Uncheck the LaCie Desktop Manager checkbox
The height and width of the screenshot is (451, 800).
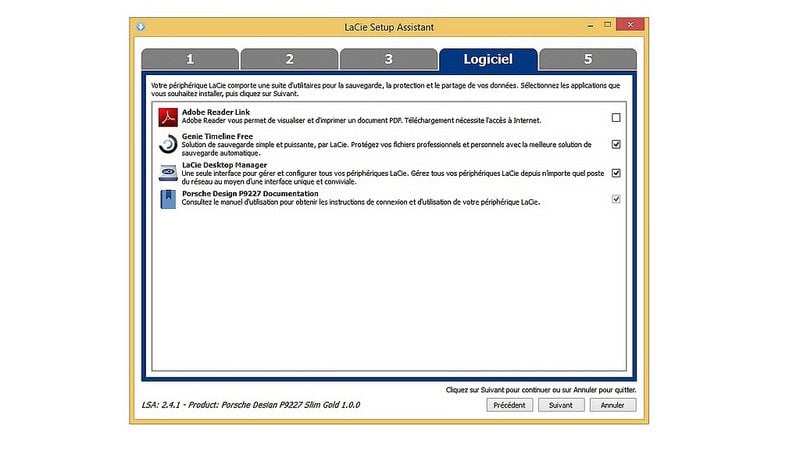click(x=616, y=172)
